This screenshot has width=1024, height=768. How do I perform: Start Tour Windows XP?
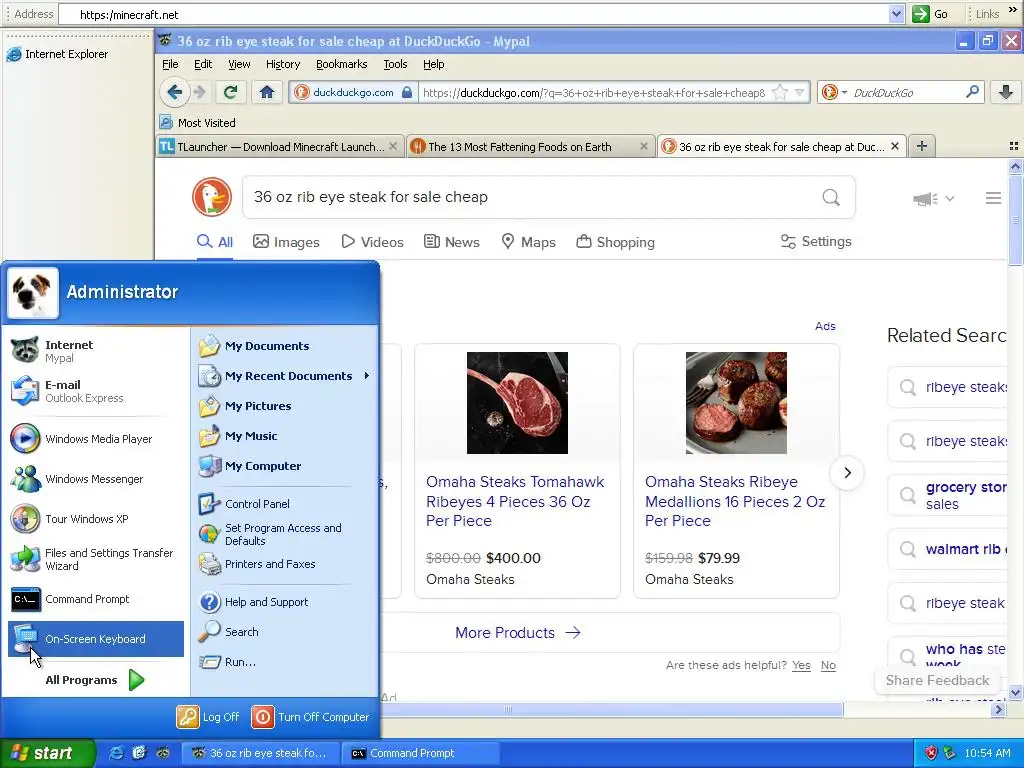click(95, 519)
